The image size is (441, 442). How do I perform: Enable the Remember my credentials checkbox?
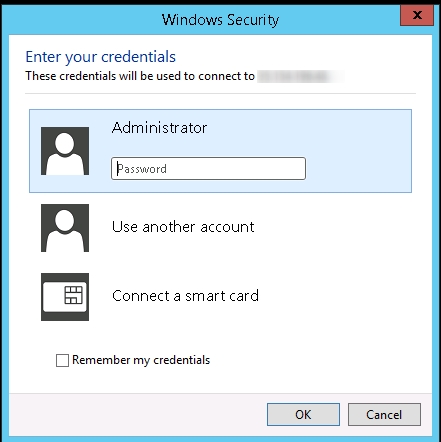(x=62, y=360)
